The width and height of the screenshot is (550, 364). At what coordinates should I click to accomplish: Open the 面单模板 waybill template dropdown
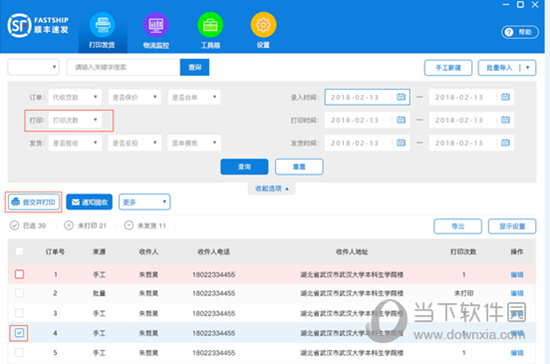194,143
